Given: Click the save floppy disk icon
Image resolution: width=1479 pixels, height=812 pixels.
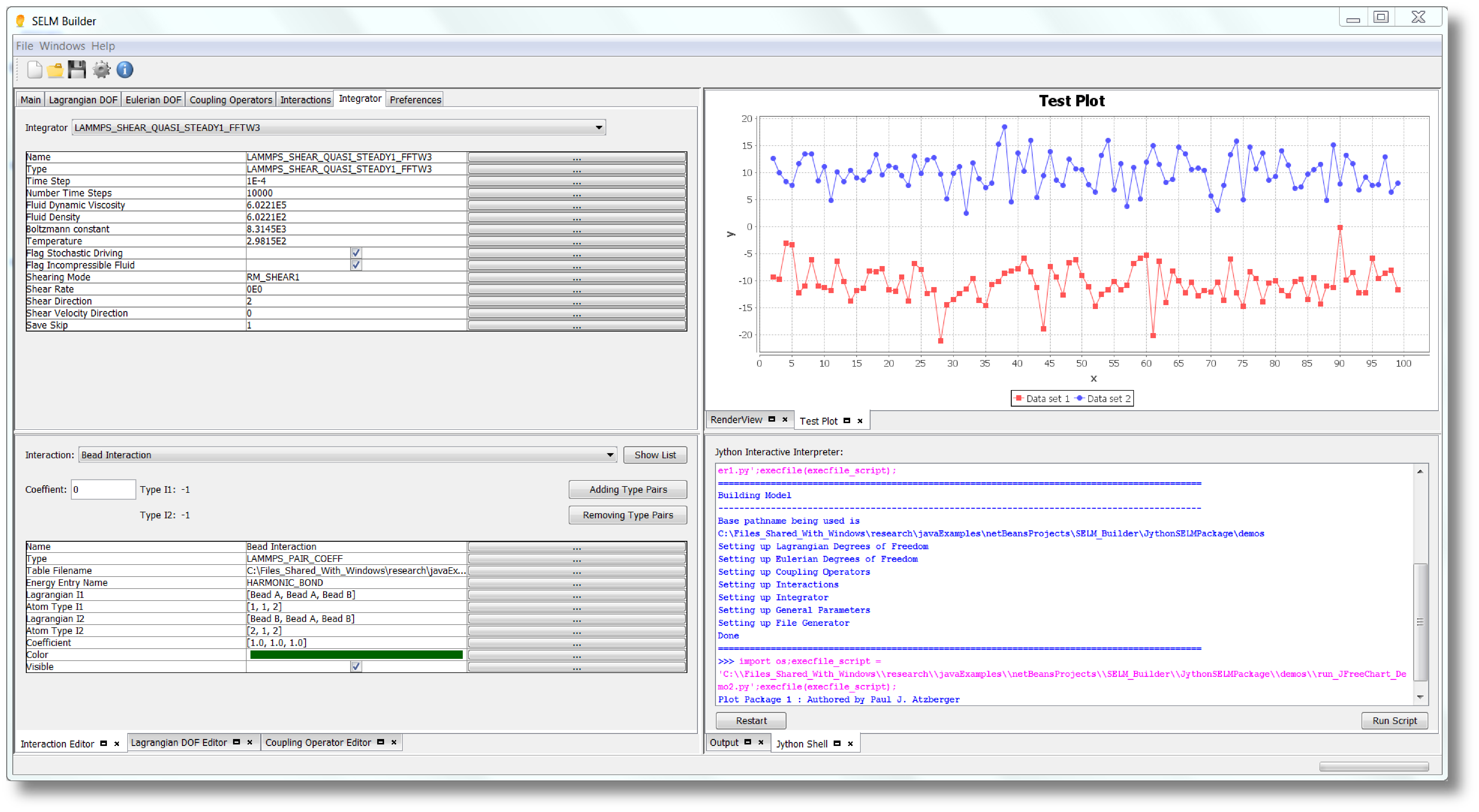Looking at the screenshot, I should [76, 69].
